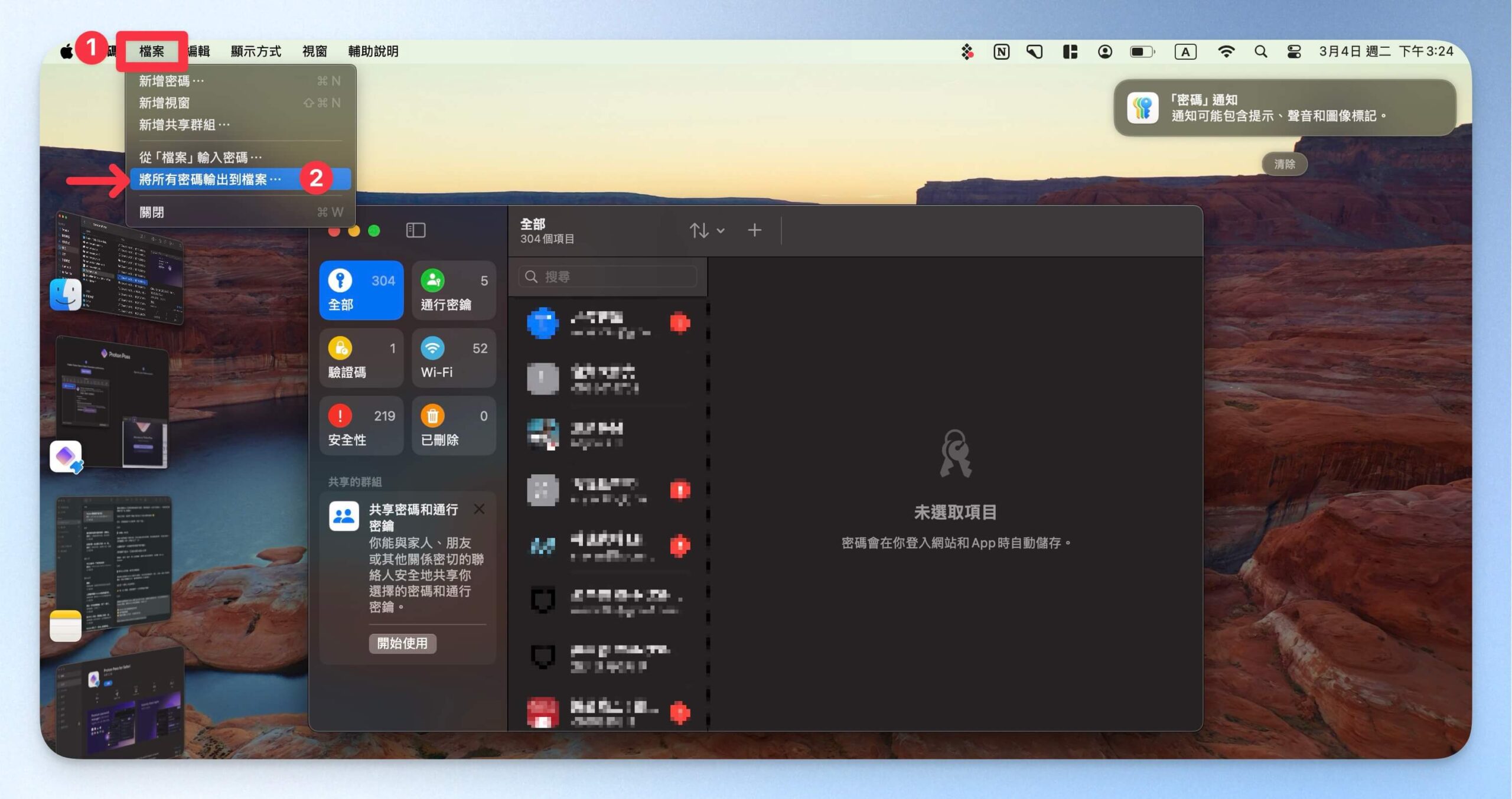Open the 安全性 security warnings category
This screenshot has width=1512, height=799.
361,426
